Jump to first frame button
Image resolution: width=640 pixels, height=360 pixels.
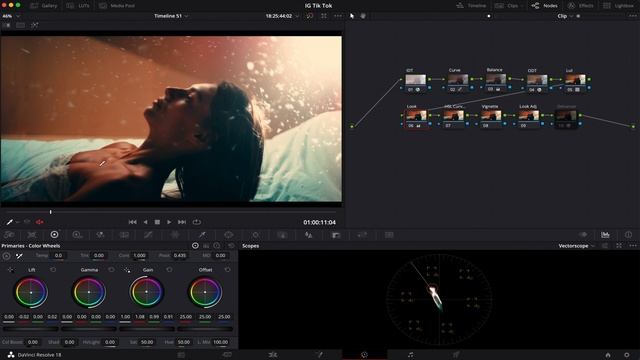pyautogui.click(x=133, y=222)
